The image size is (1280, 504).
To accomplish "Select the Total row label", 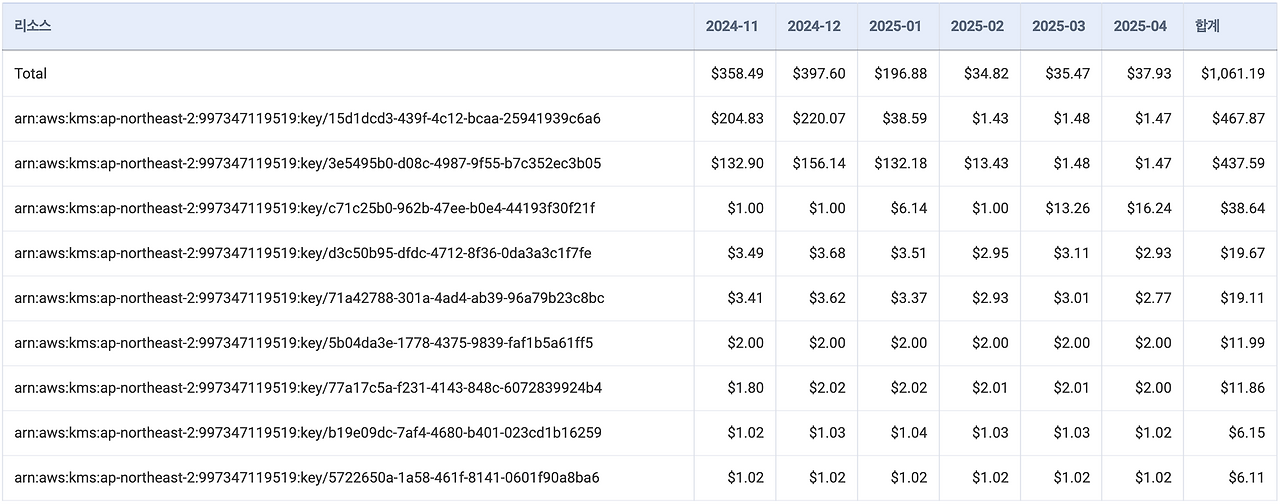I will [31, 73].
